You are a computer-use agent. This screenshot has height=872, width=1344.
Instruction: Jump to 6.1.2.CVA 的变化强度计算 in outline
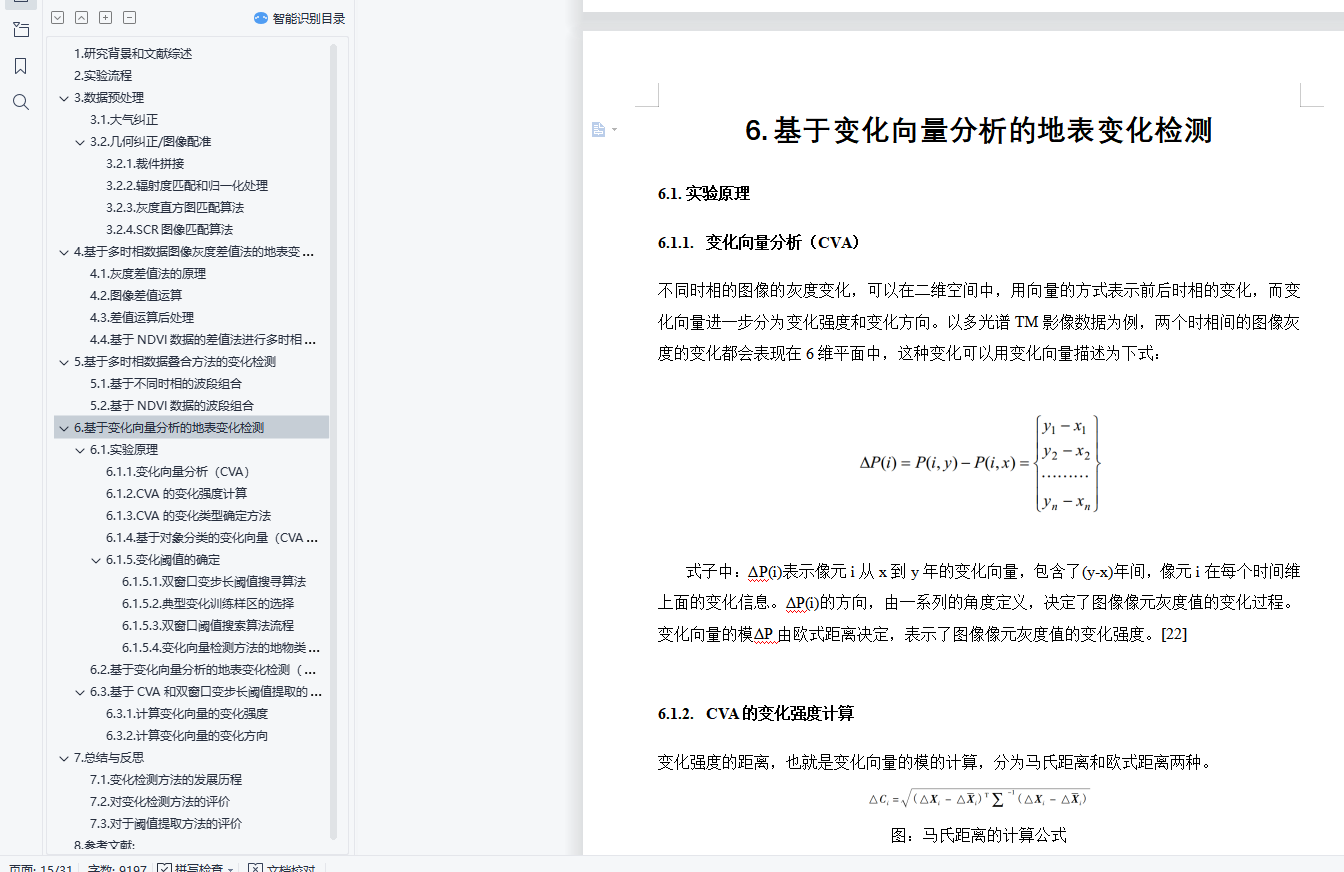click(177, 494)
